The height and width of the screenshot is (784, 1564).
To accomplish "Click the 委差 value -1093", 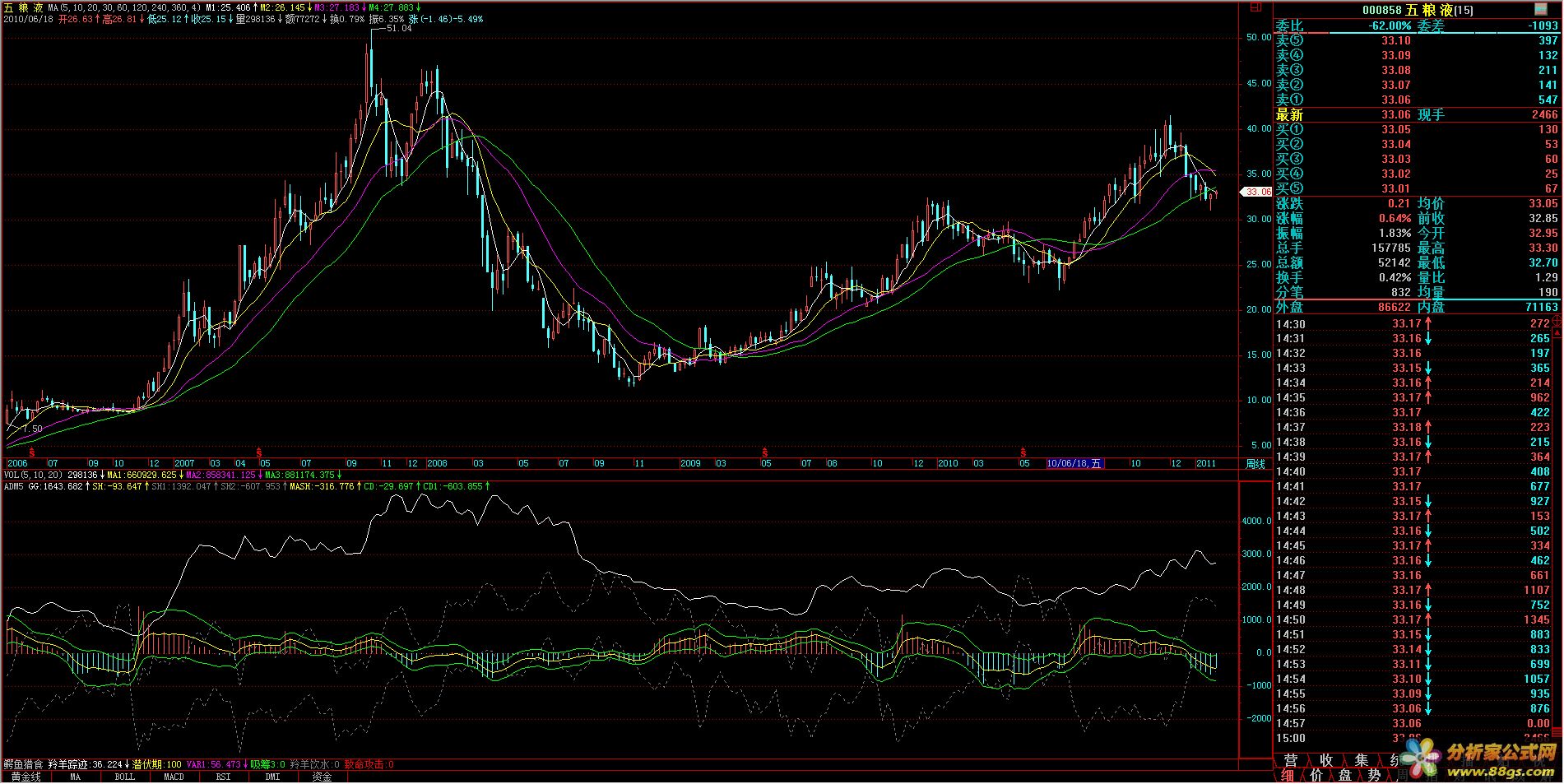I will (1543, 26).
